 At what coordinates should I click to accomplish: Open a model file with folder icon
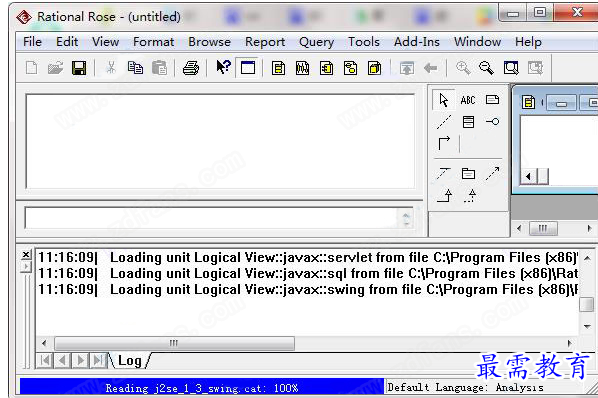click(55, 68)
